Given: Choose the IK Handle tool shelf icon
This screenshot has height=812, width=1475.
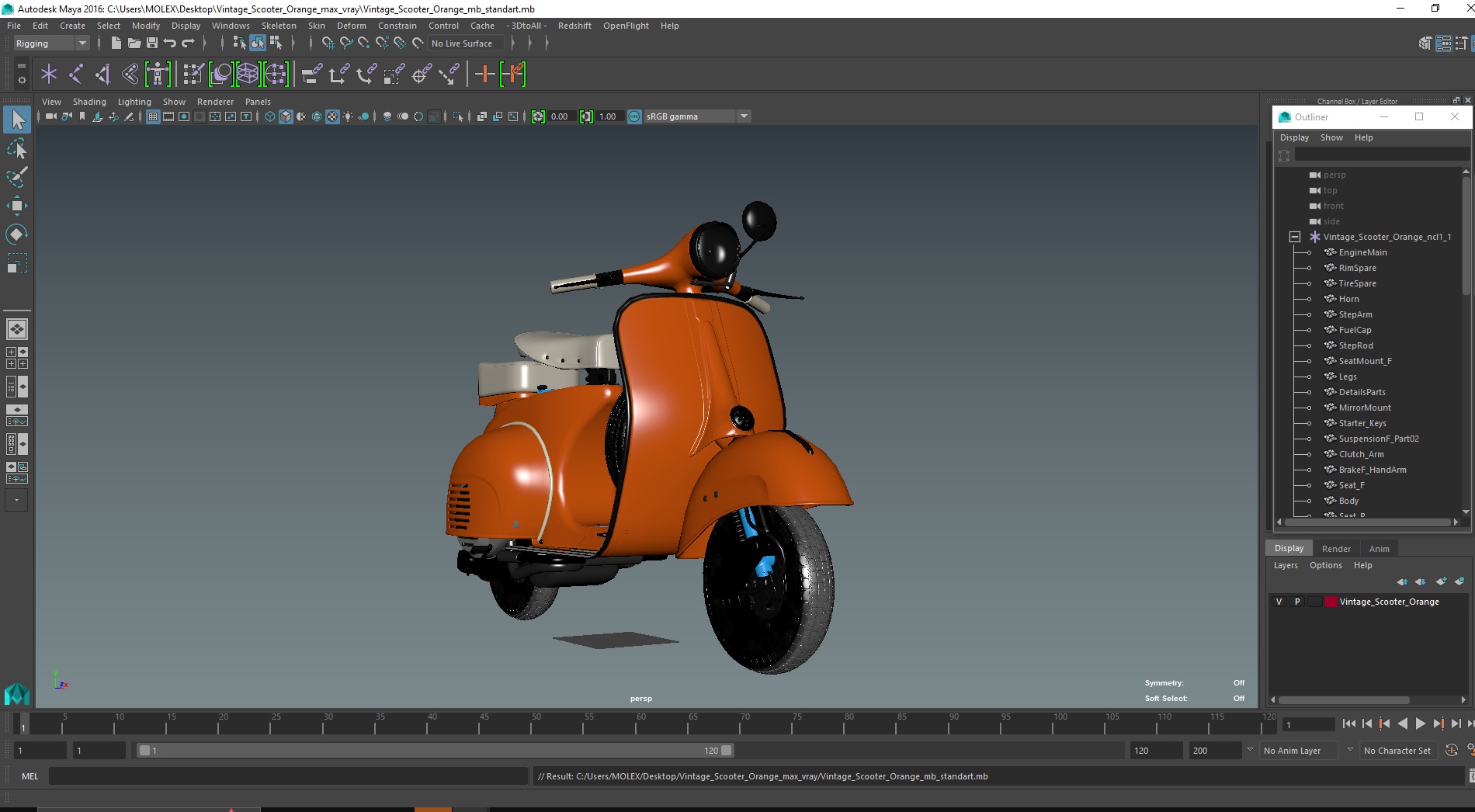Looking at the screenshot, I should point(103,75).
